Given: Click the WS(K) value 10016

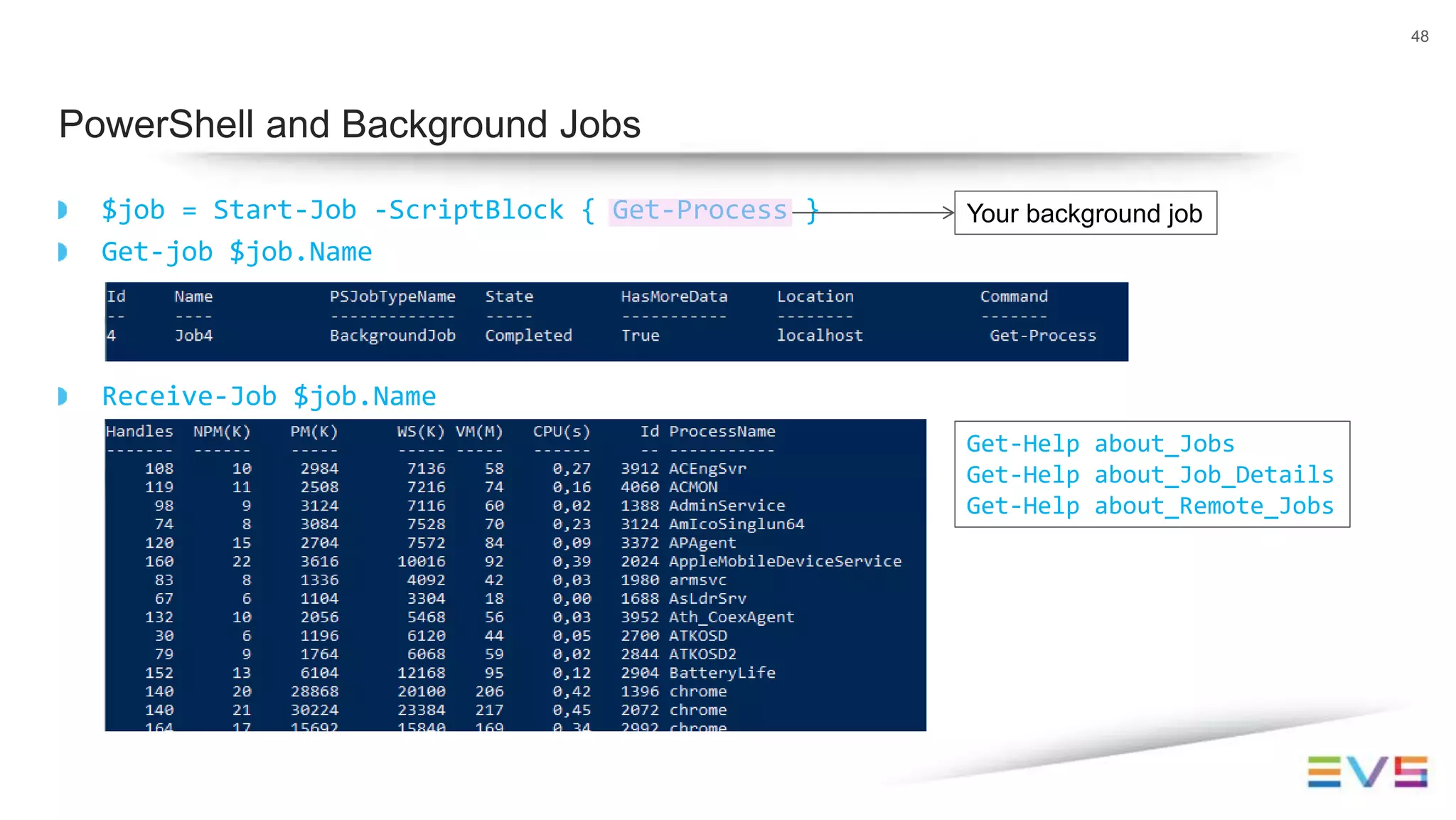Looking at the screenshot, I should click(x=421, y=561).
